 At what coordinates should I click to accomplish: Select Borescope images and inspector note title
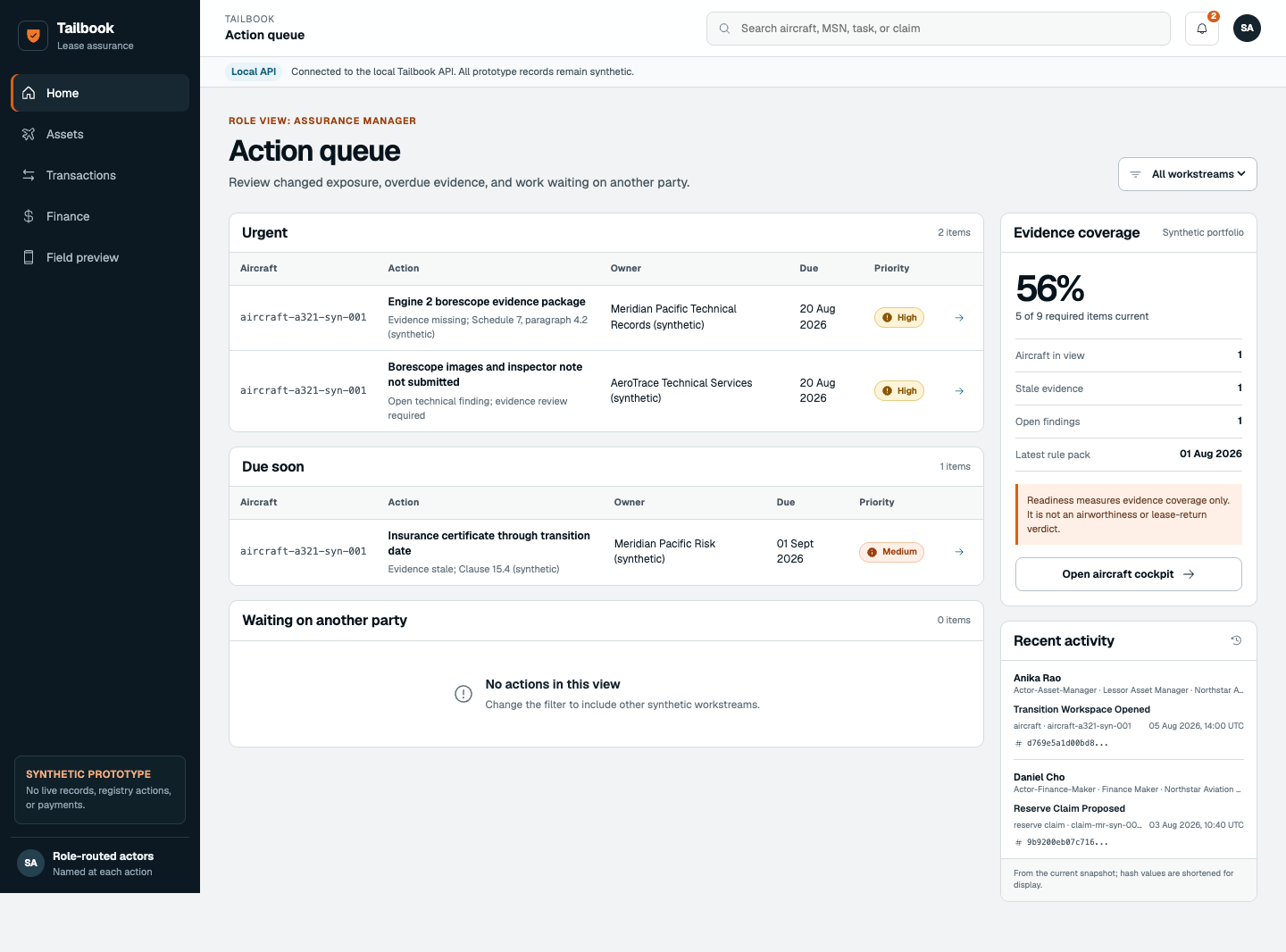485,374
